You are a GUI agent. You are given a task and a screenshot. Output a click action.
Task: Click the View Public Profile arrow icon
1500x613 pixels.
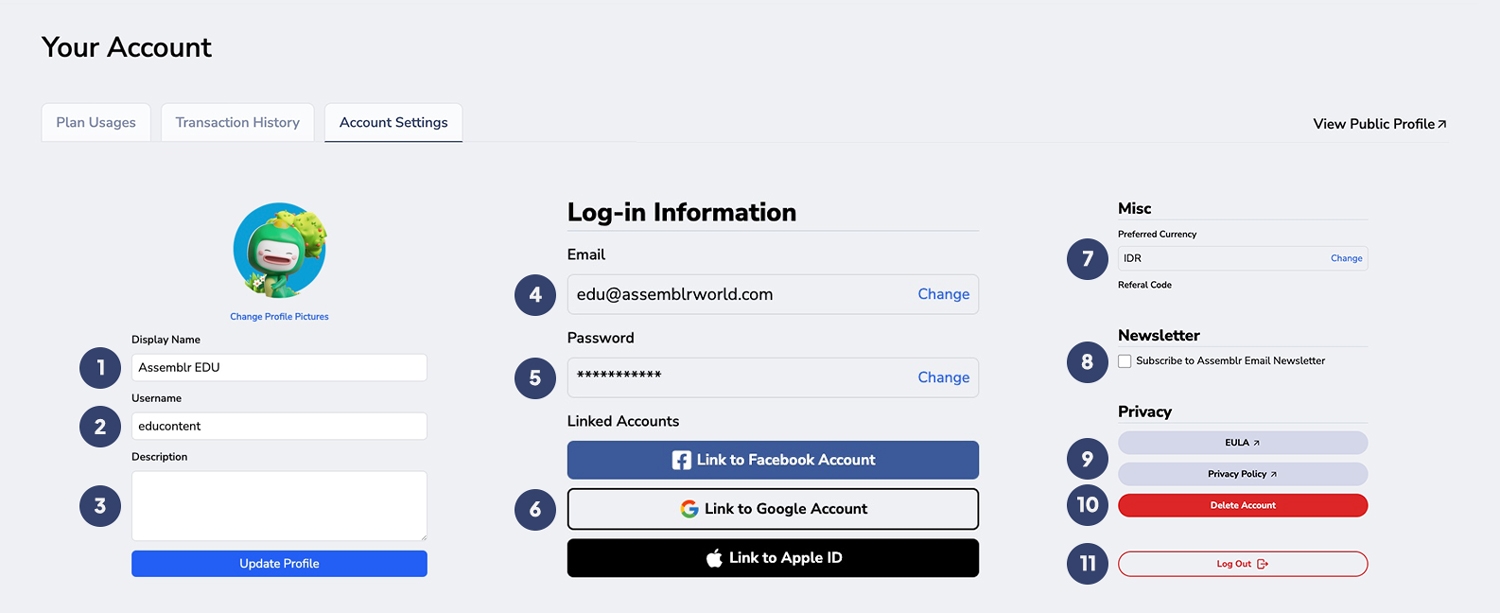1442,124
